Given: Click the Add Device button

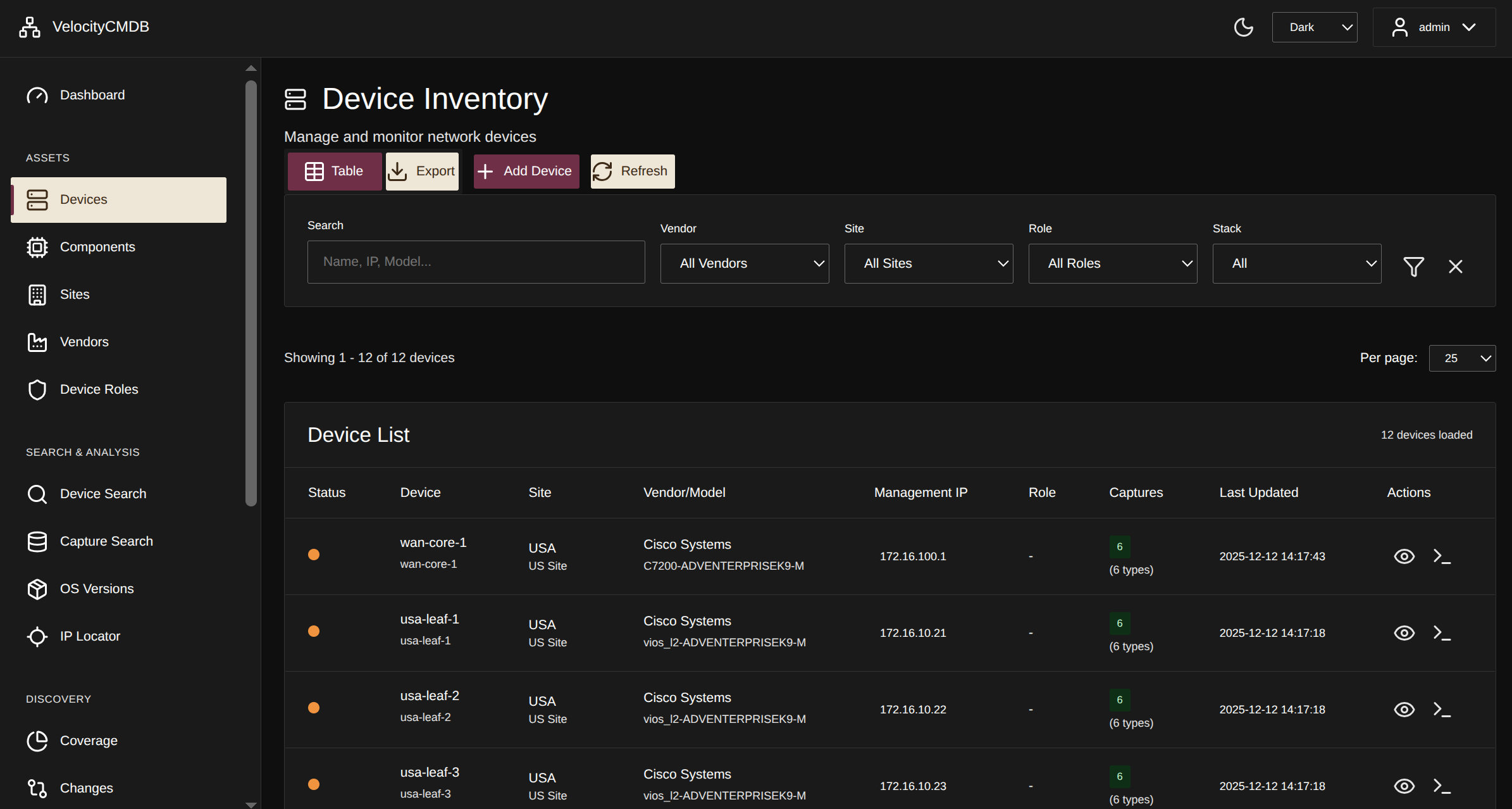Looking at the screenshot, I should click(526, 171).
